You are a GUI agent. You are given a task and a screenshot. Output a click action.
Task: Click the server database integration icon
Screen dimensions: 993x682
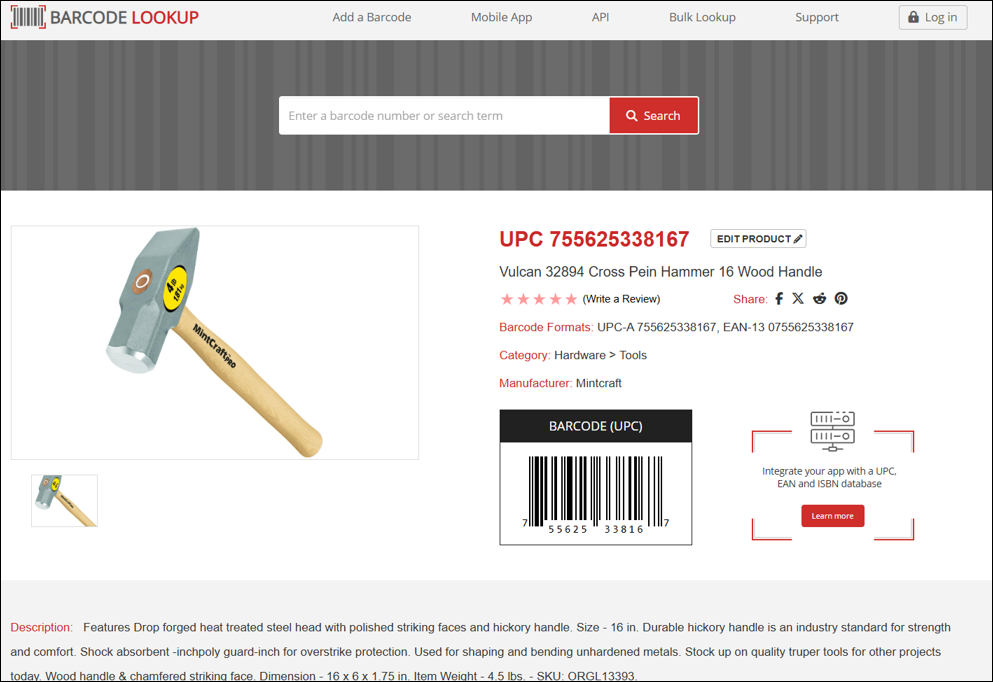pyautogui.click(x=832, y=431)
